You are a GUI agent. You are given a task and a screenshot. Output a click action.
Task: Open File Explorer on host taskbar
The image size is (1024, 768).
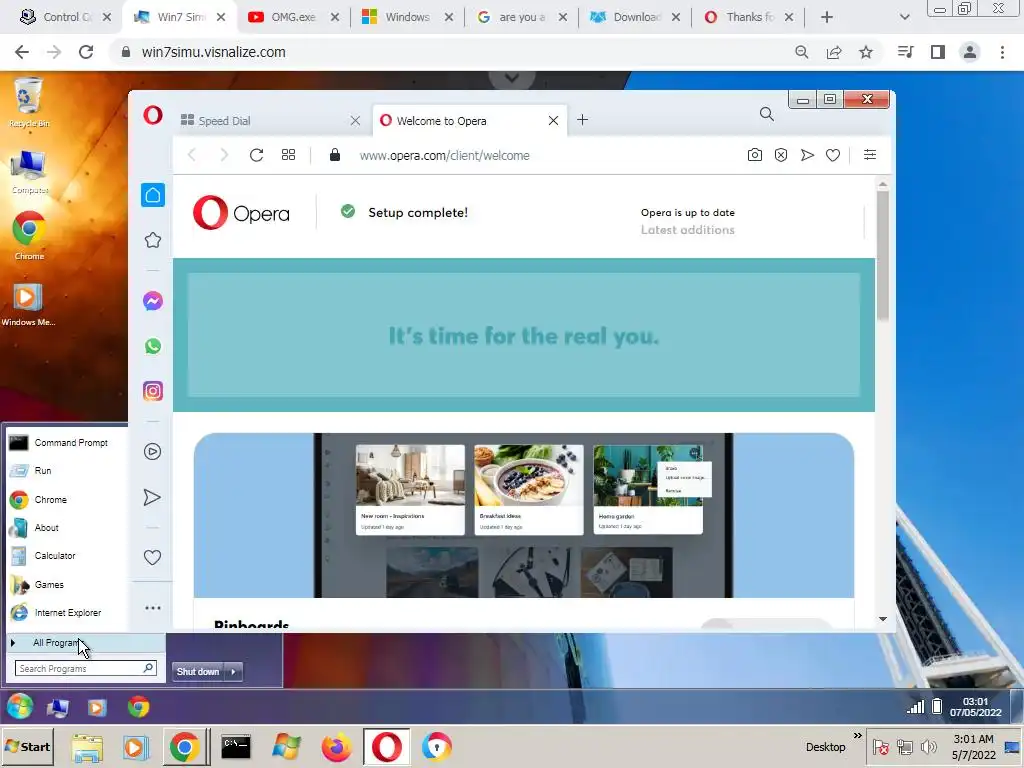88,747
